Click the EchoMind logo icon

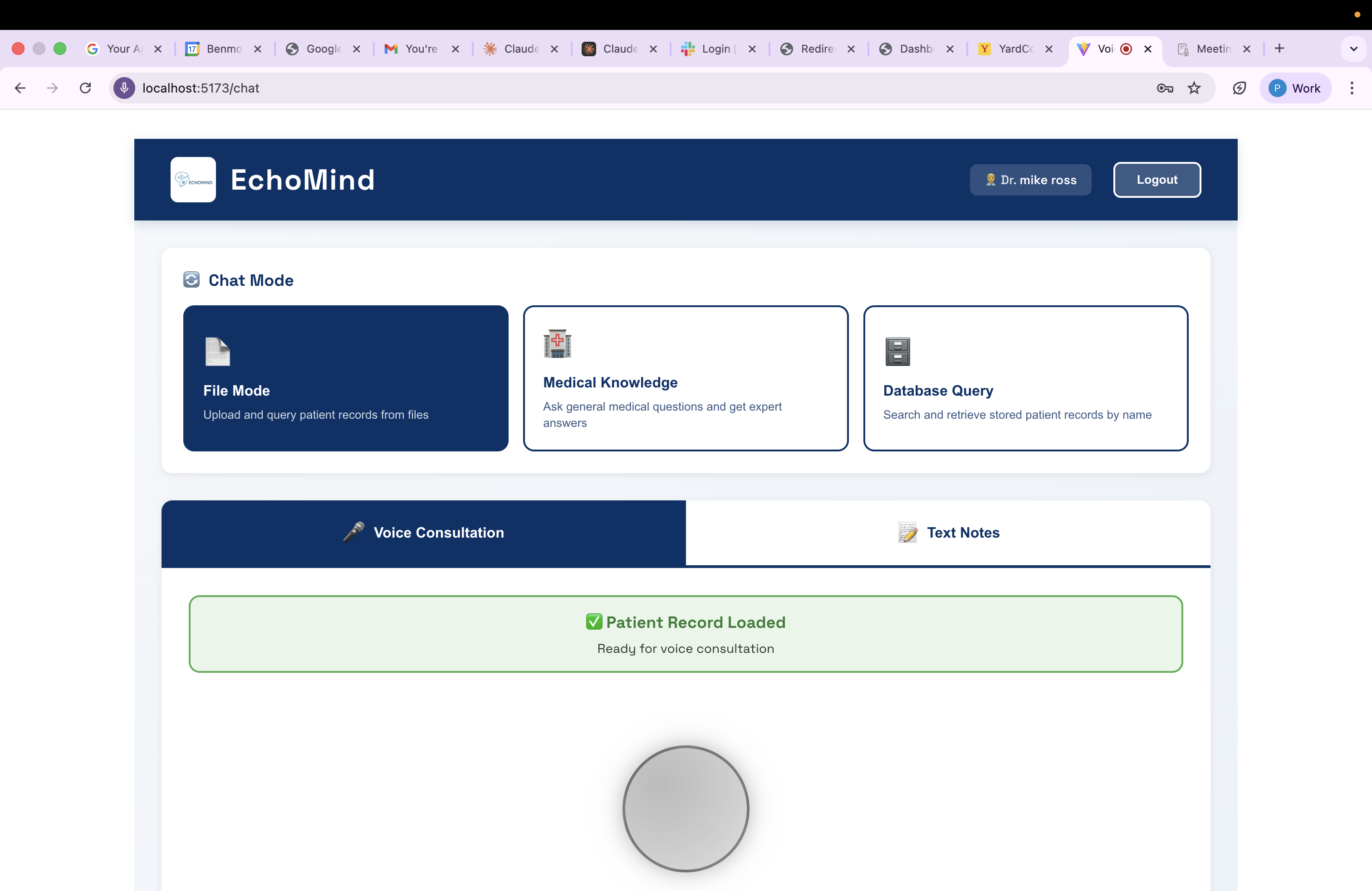pos(193,180)
